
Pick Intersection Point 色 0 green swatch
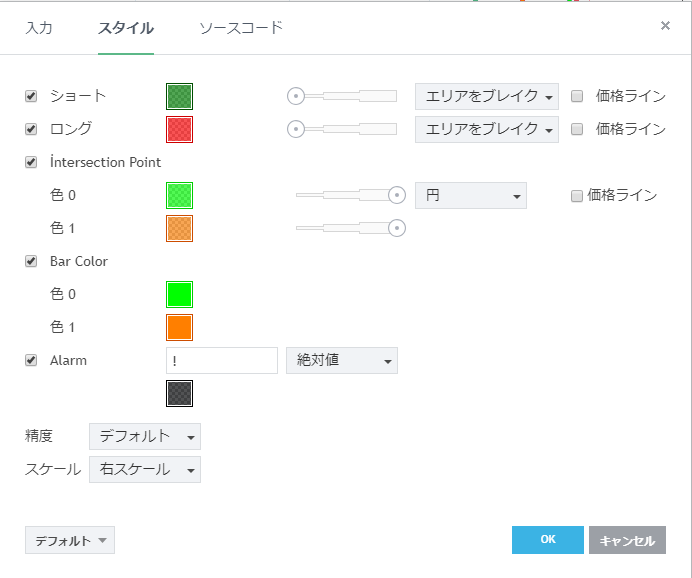[179, 195]
